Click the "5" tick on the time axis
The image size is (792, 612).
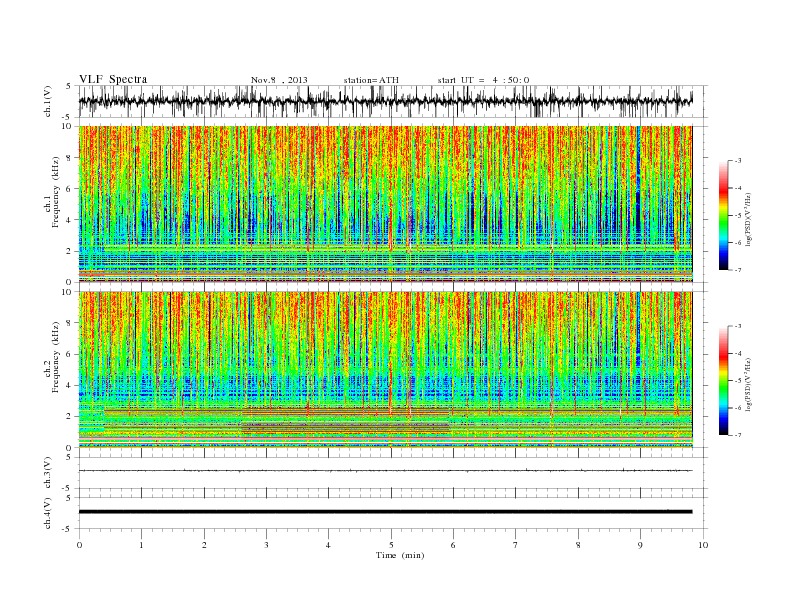pos(391,545)
